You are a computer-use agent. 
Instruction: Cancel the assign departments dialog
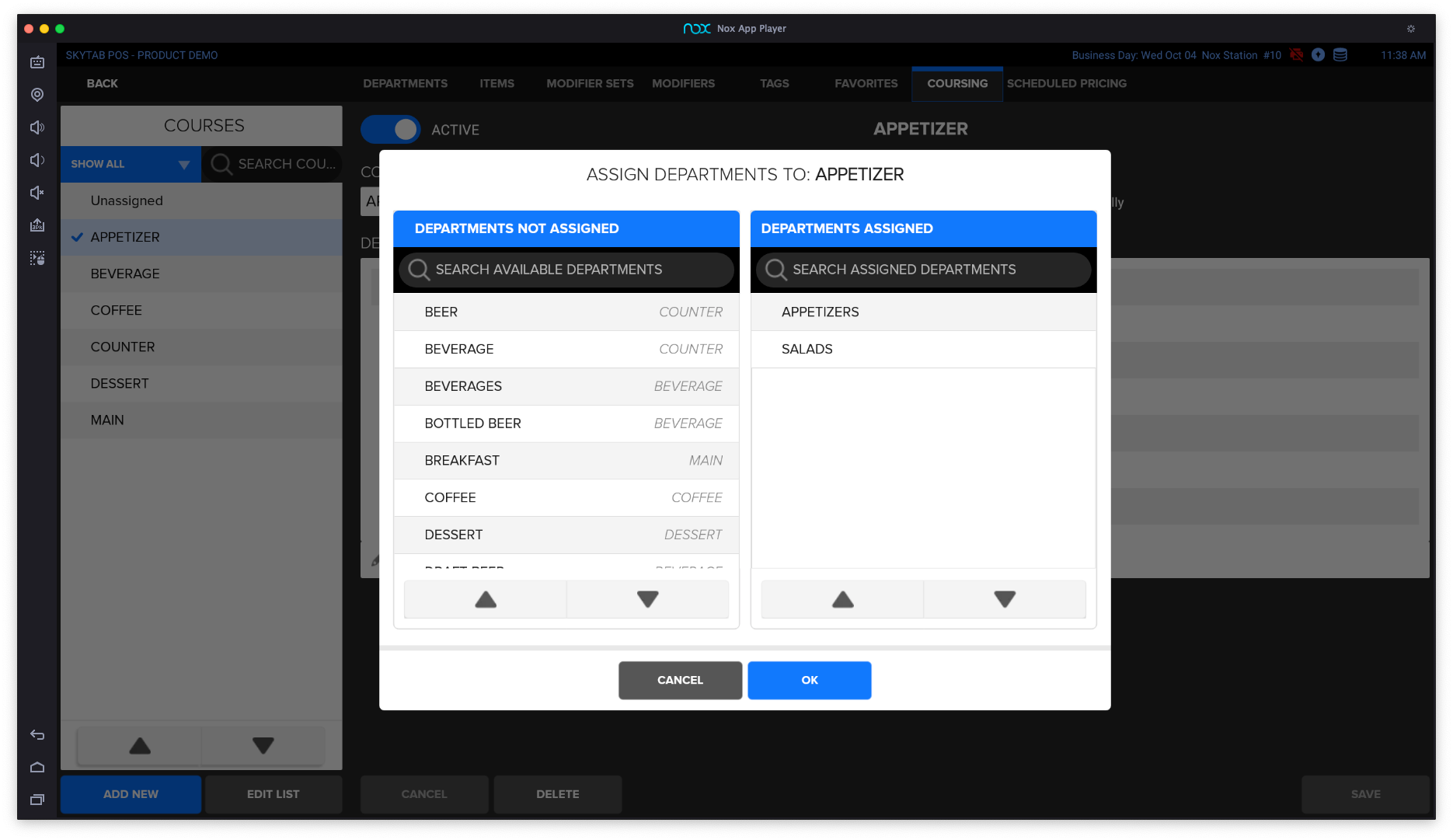[680, 680]
